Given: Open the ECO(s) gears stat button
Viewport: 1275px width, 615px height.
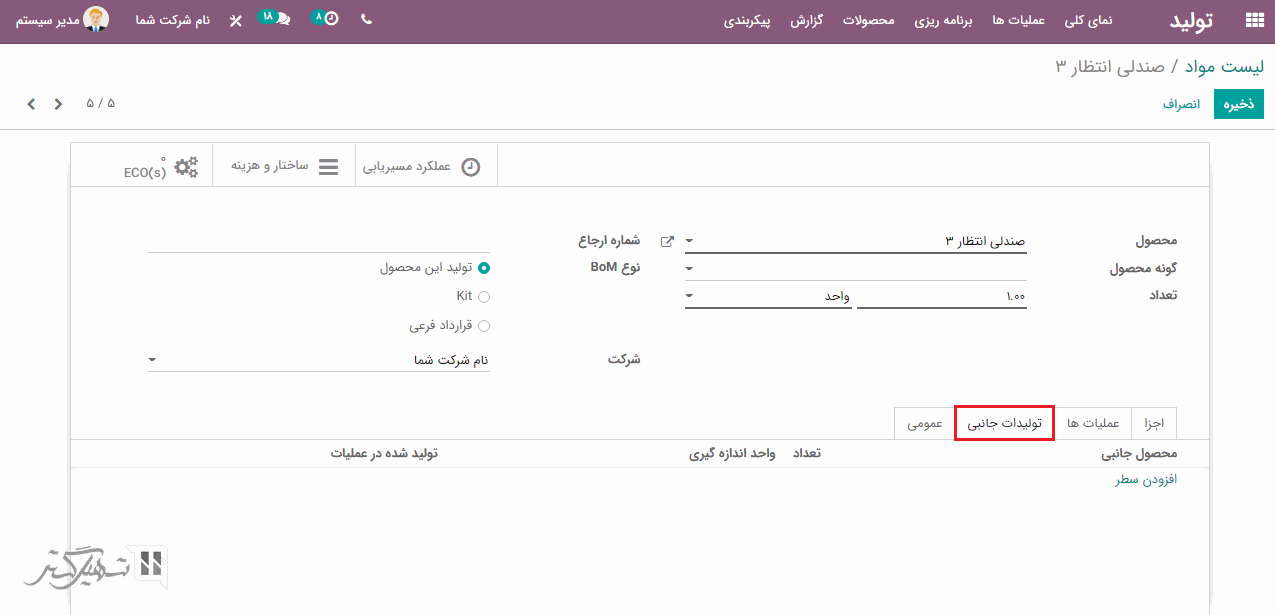Looking at the screenshot, I should pos(161,167).
